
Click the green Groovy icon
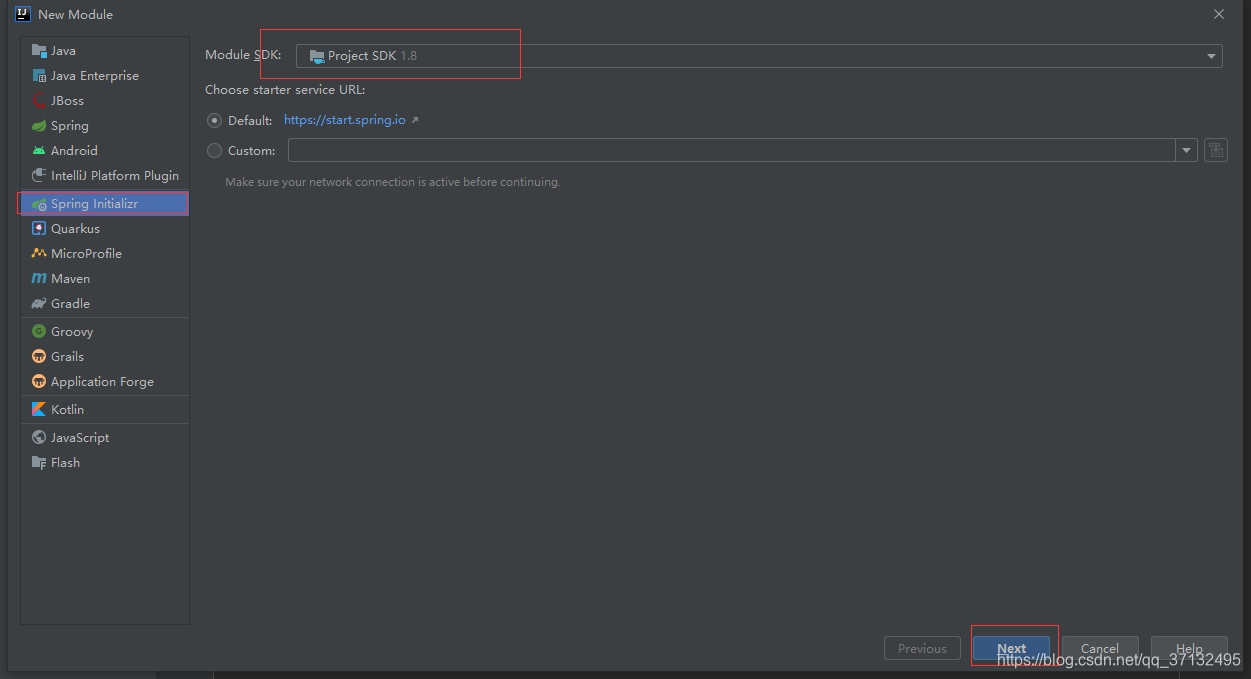(39, 332)
